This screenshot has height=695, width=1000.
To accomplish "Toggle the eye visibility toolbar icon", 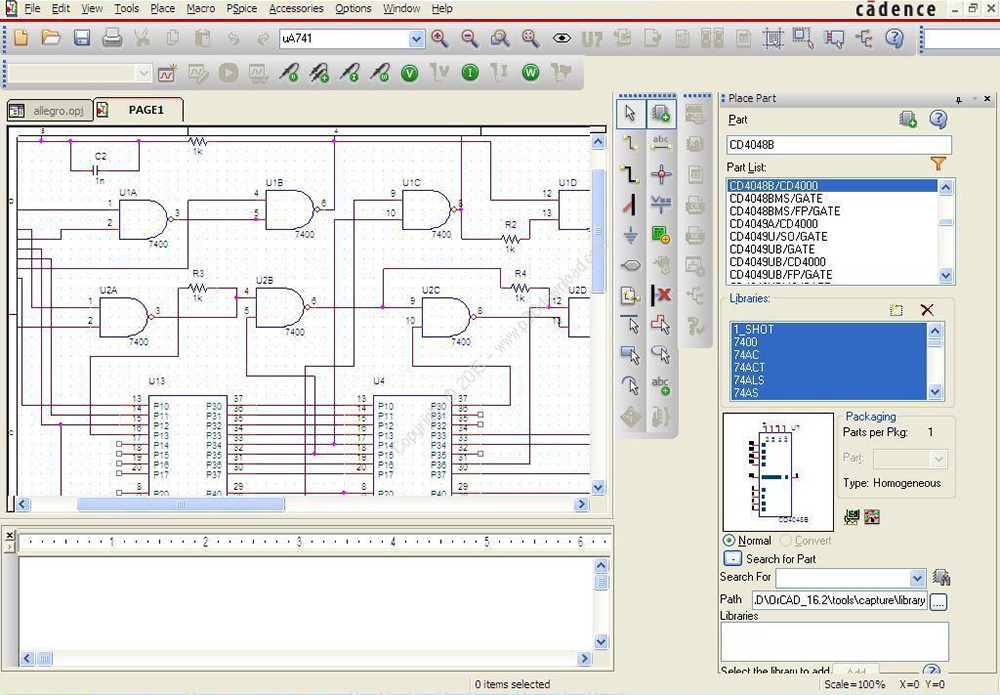I will pyautogui.click(x=561, y=38).
